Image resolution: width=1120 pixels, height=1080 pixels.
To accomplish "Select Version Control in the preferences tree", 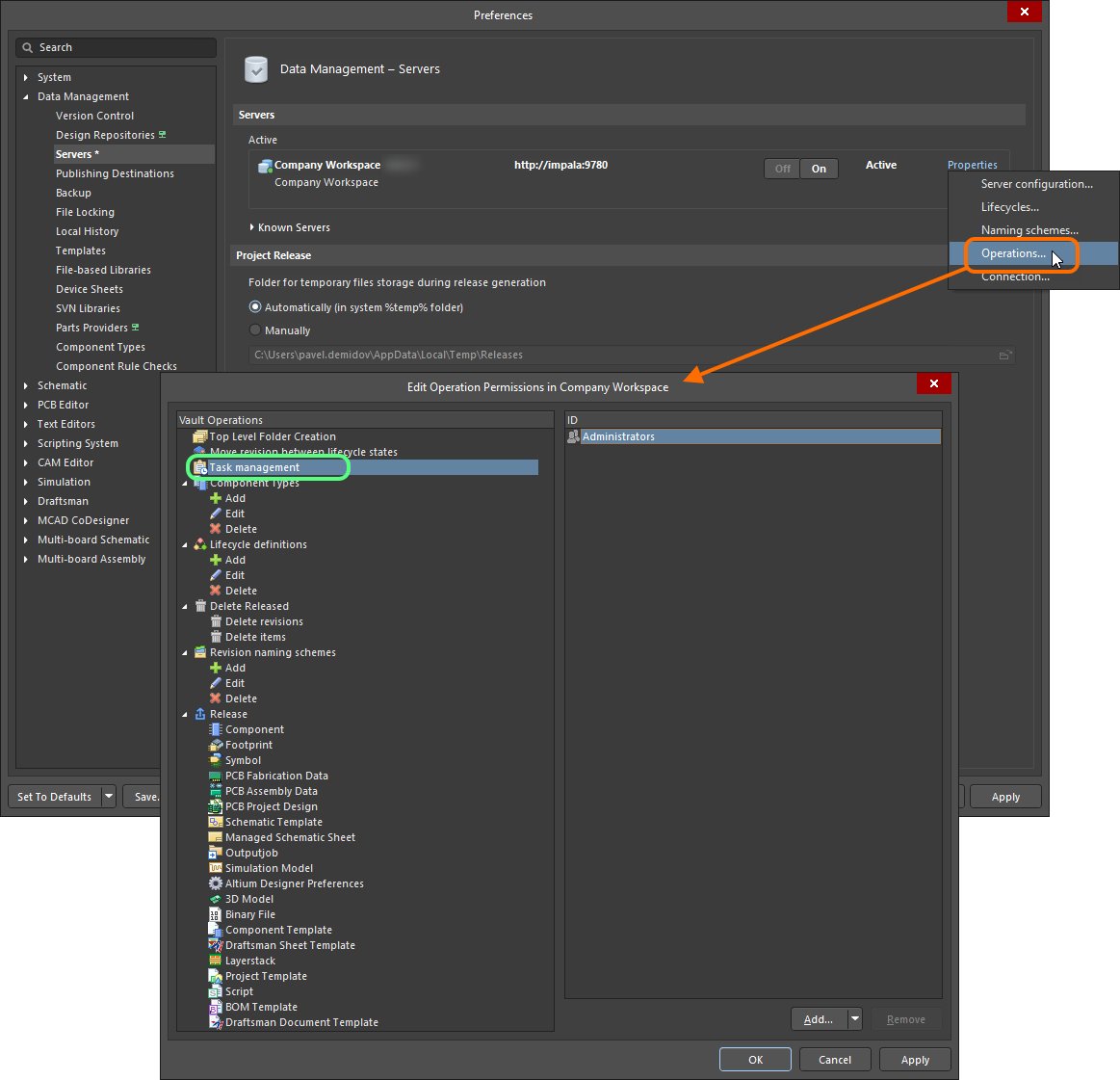I will (x=94, y=116).
